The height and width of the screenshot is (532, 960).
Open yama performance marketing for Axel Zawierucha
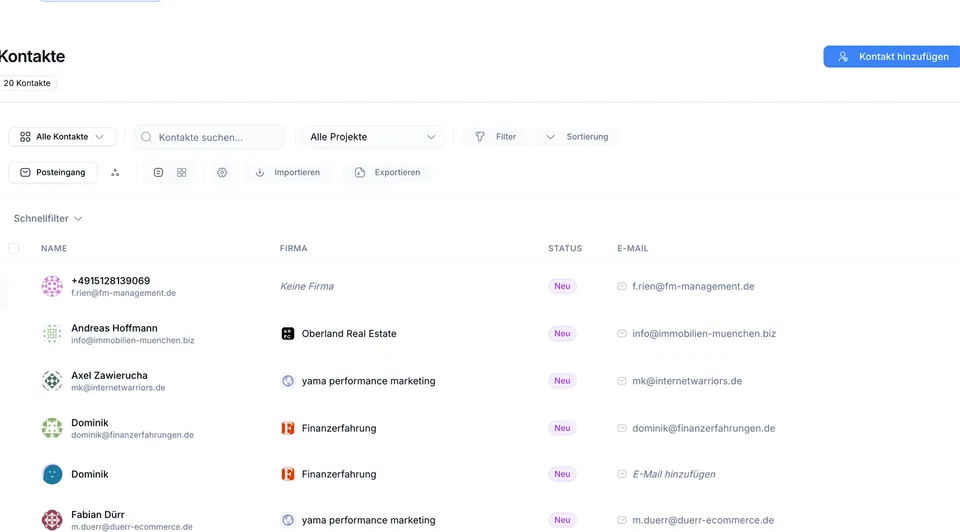pos(369,381)
